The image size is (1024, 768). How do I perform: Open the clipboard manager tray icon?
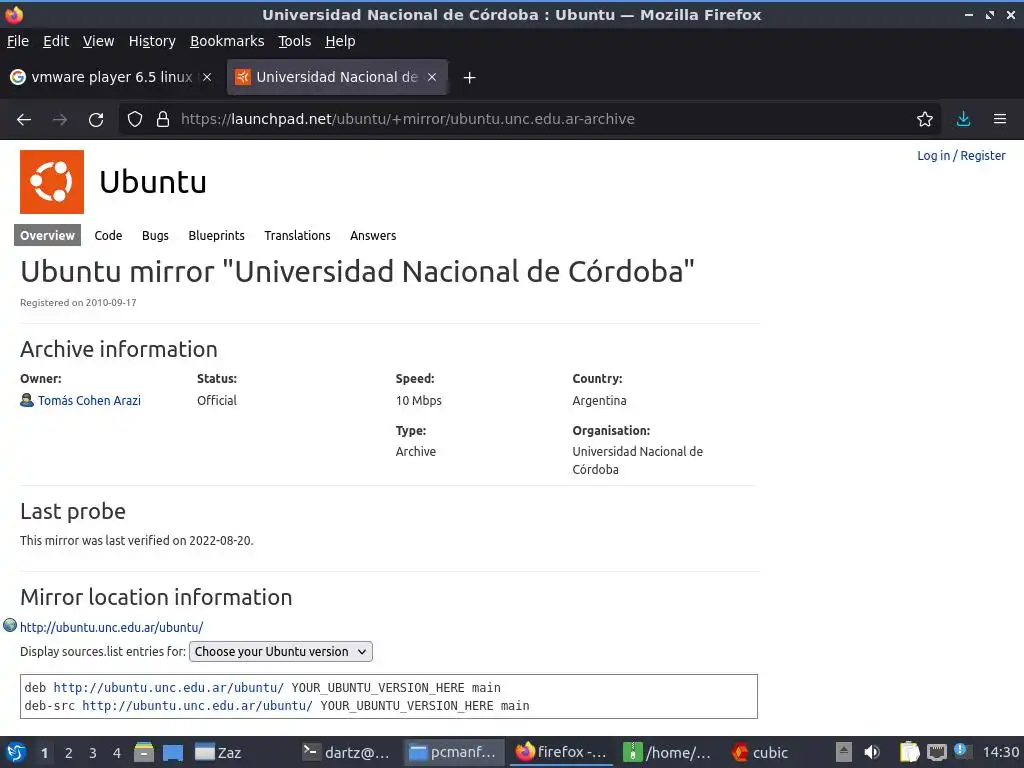point(909,752)
